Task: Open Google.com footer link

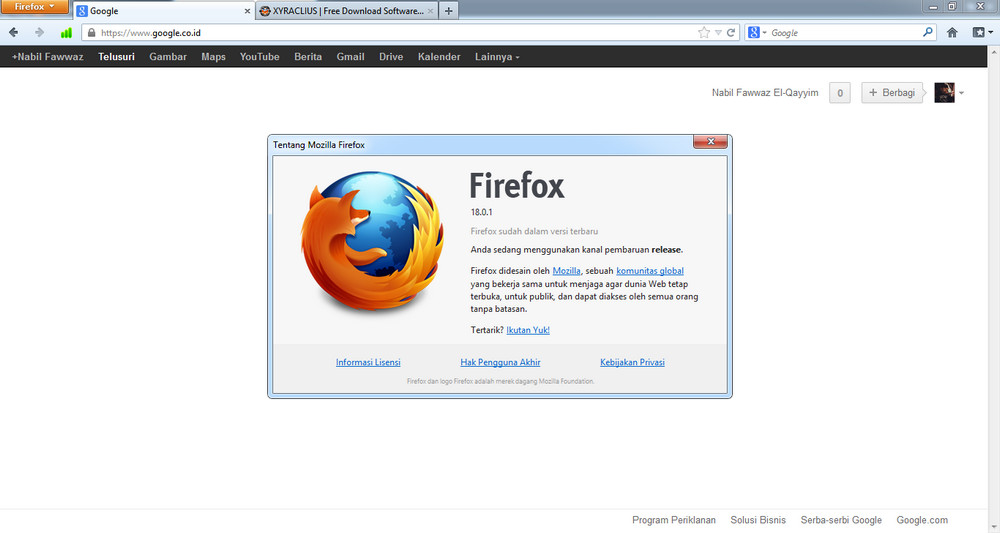Action: coord(922,520)
